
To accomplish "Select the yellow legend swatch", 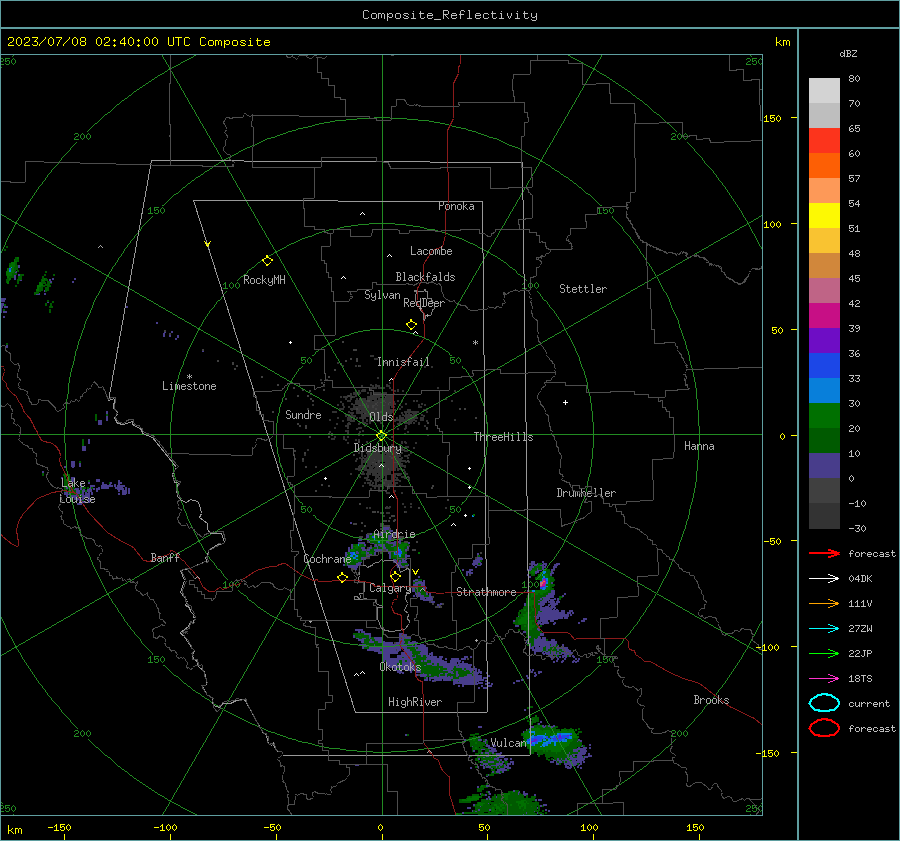I will 824,215.
